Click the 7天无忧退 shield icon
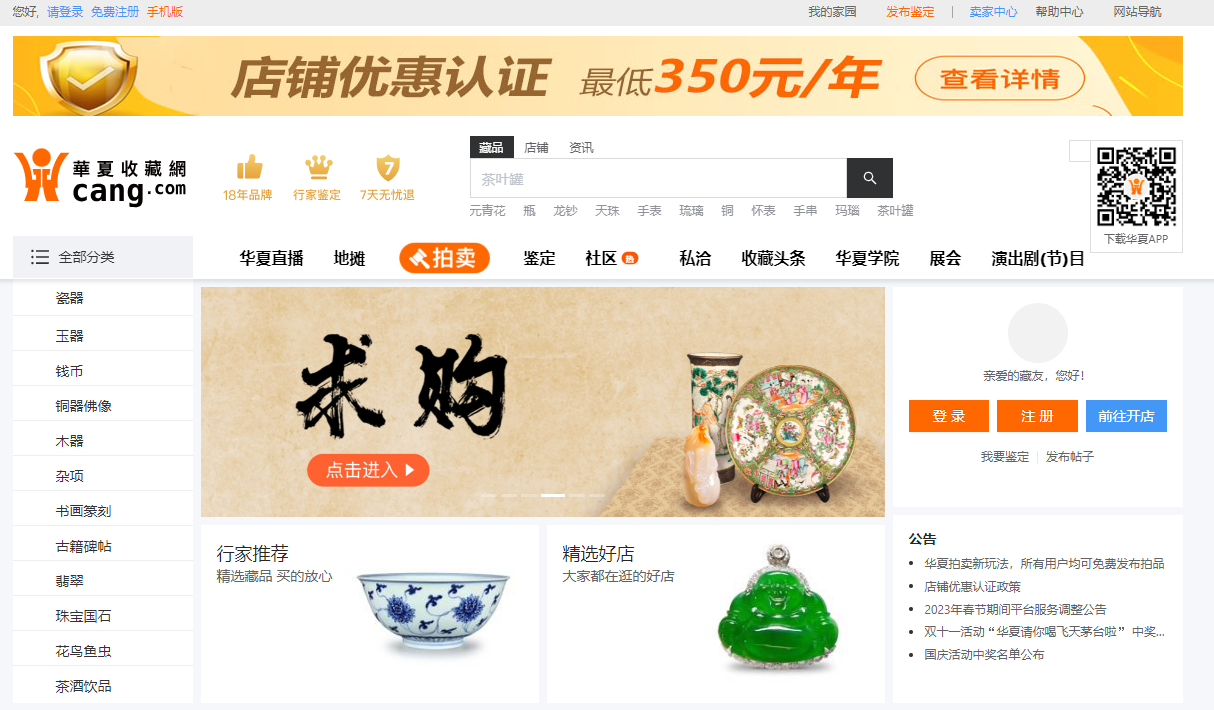 coord(387,167)
